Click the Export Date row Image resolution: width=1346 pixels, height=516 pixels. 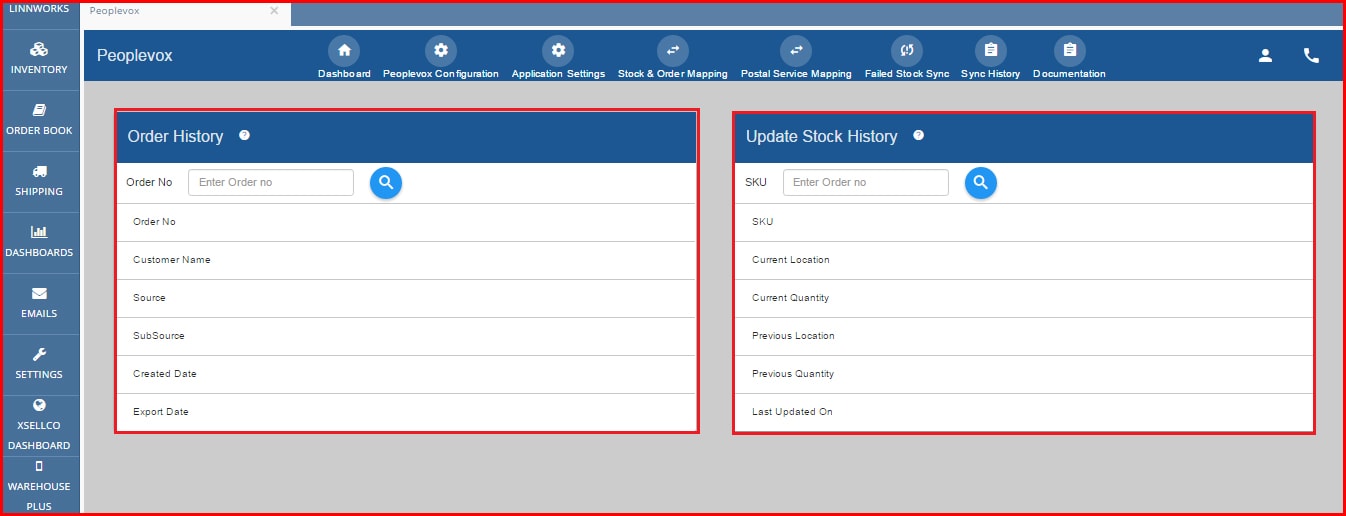click(406, 412)
